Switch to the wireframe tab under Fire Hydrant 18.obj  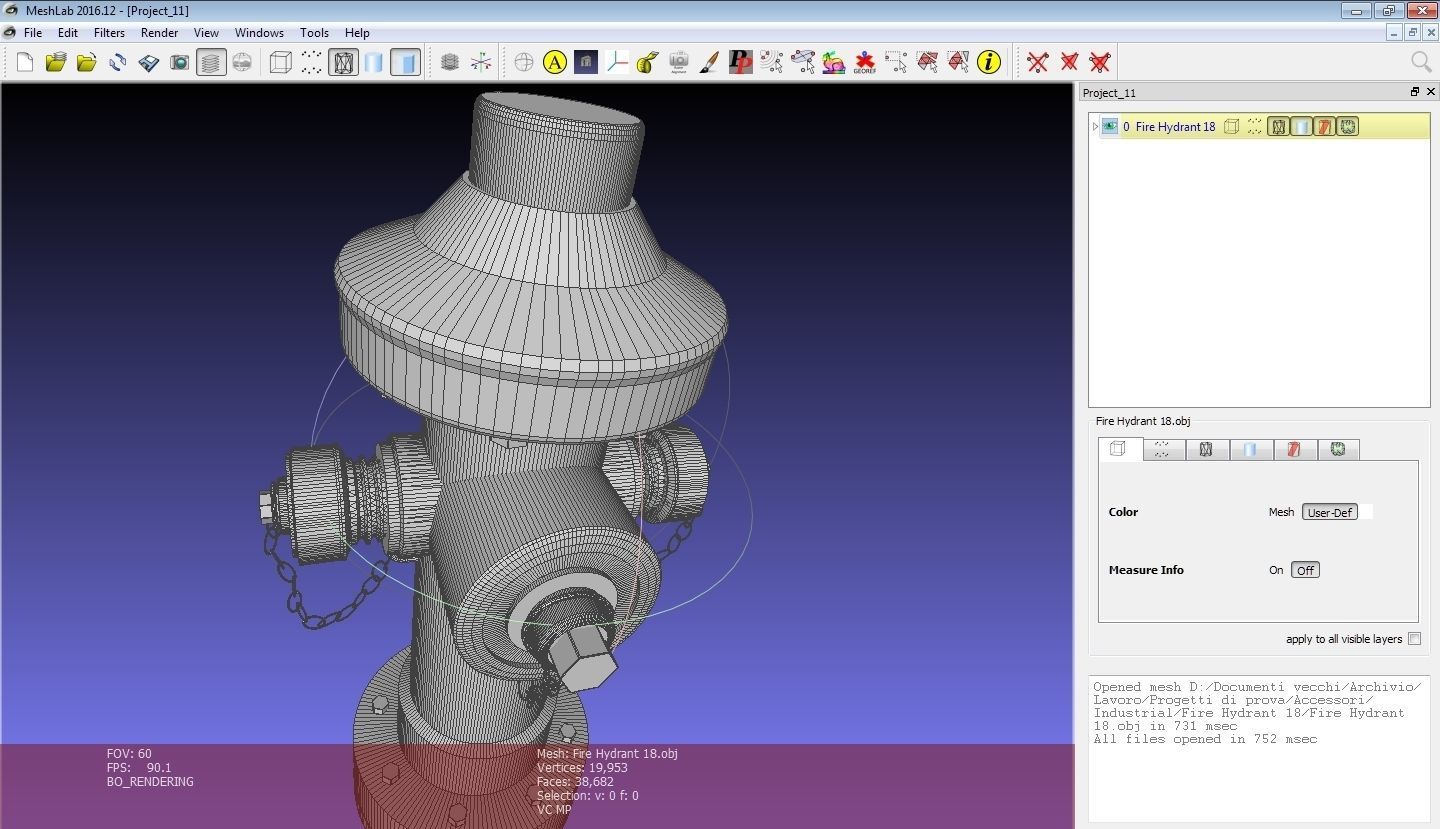1206,450
